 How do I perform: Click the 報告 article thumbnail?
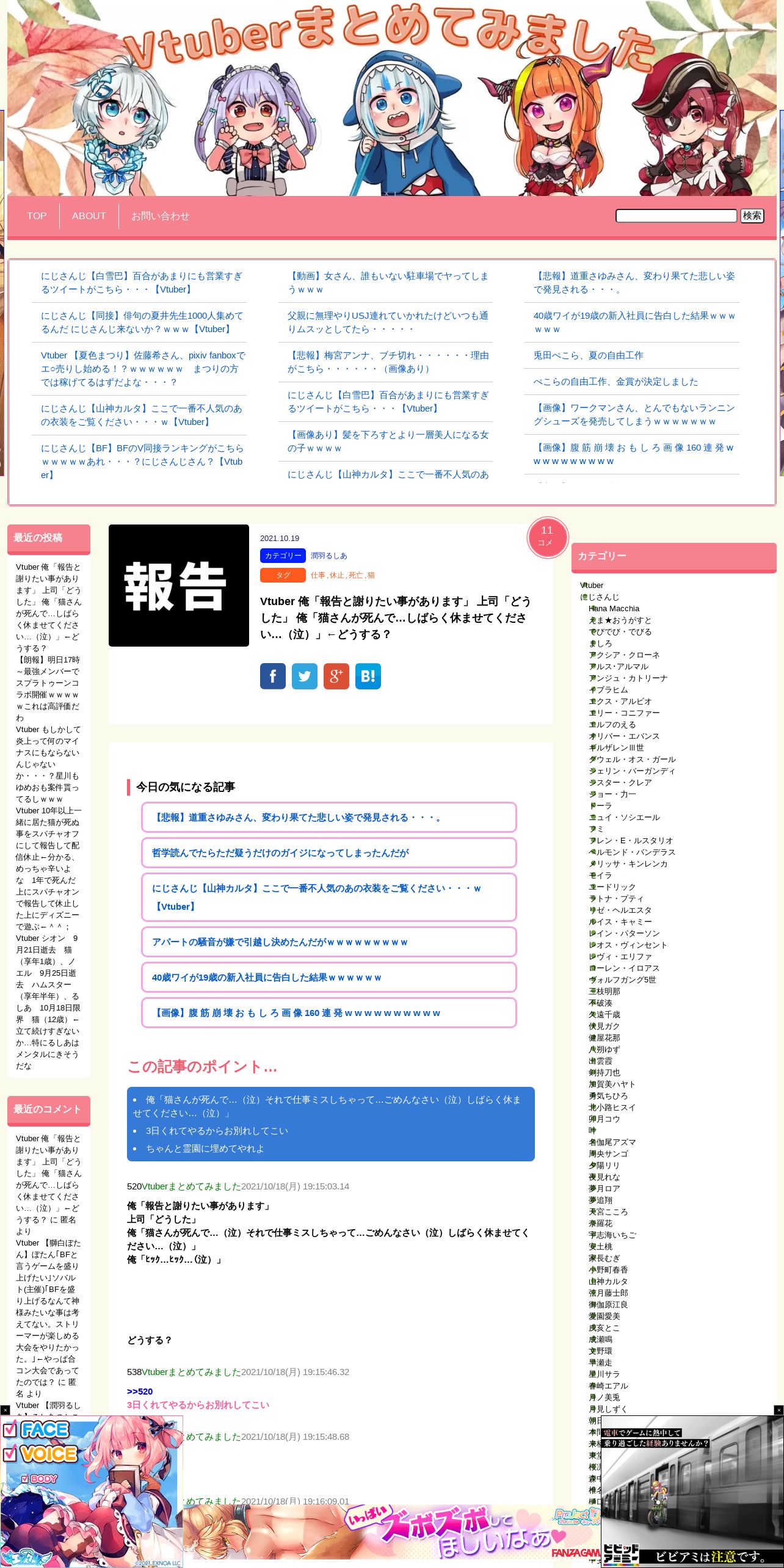179,586
